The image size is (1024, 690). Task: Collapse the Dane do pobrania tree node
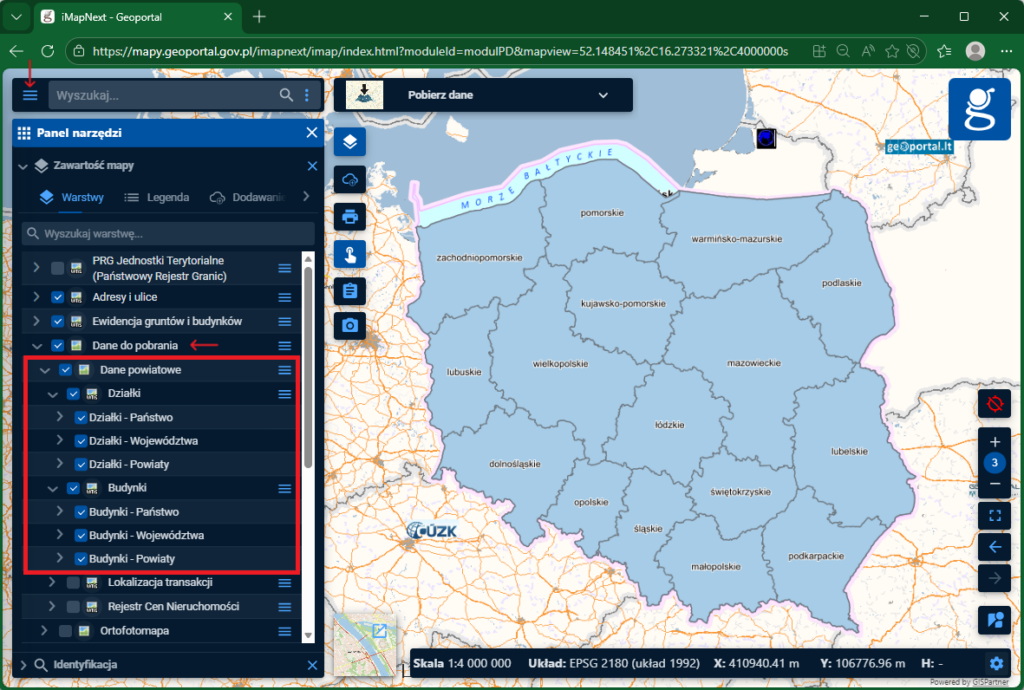(37, 346)
